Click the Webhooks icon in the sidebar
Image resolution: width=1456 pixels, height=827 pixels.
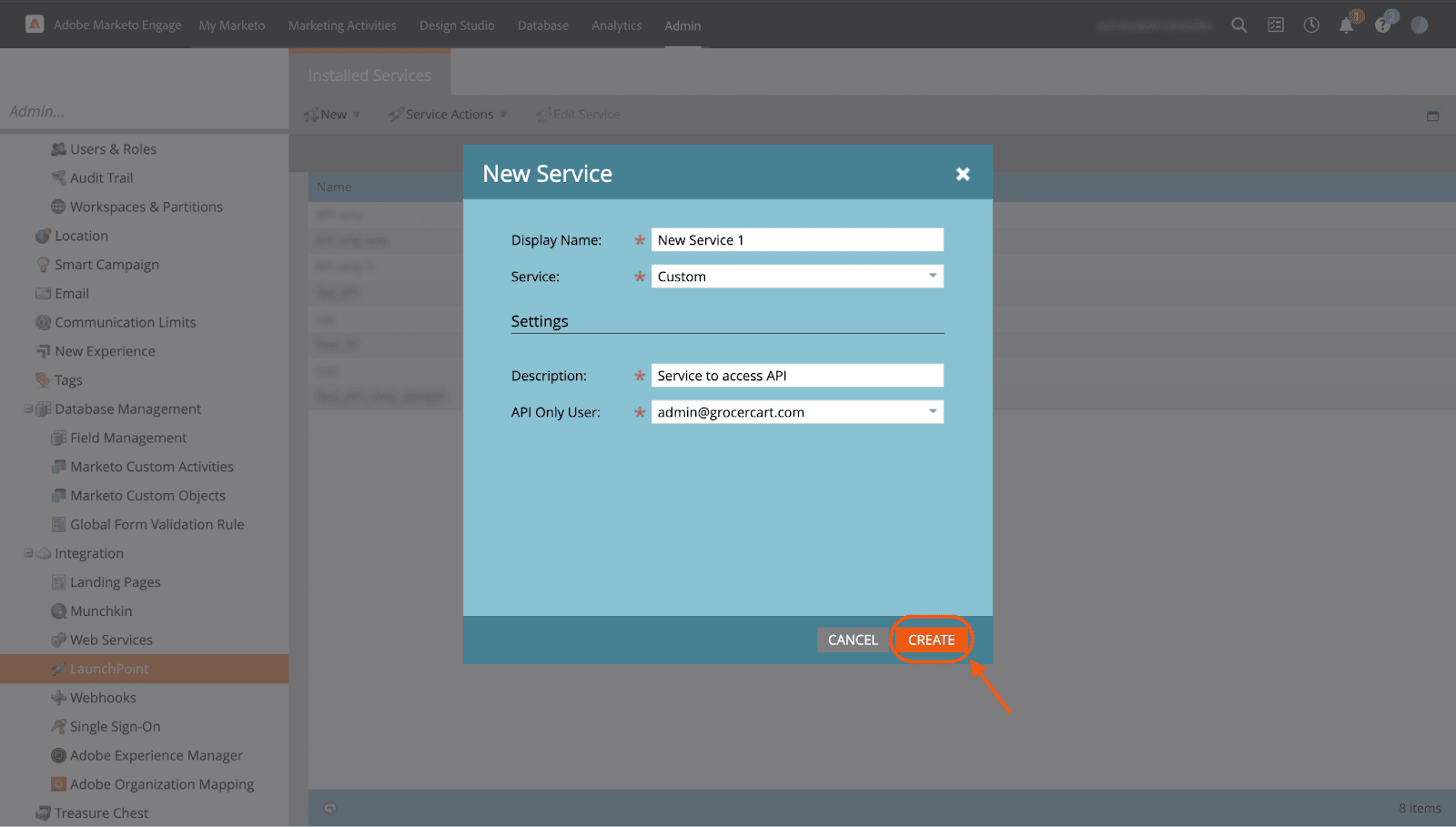(59, 698)
